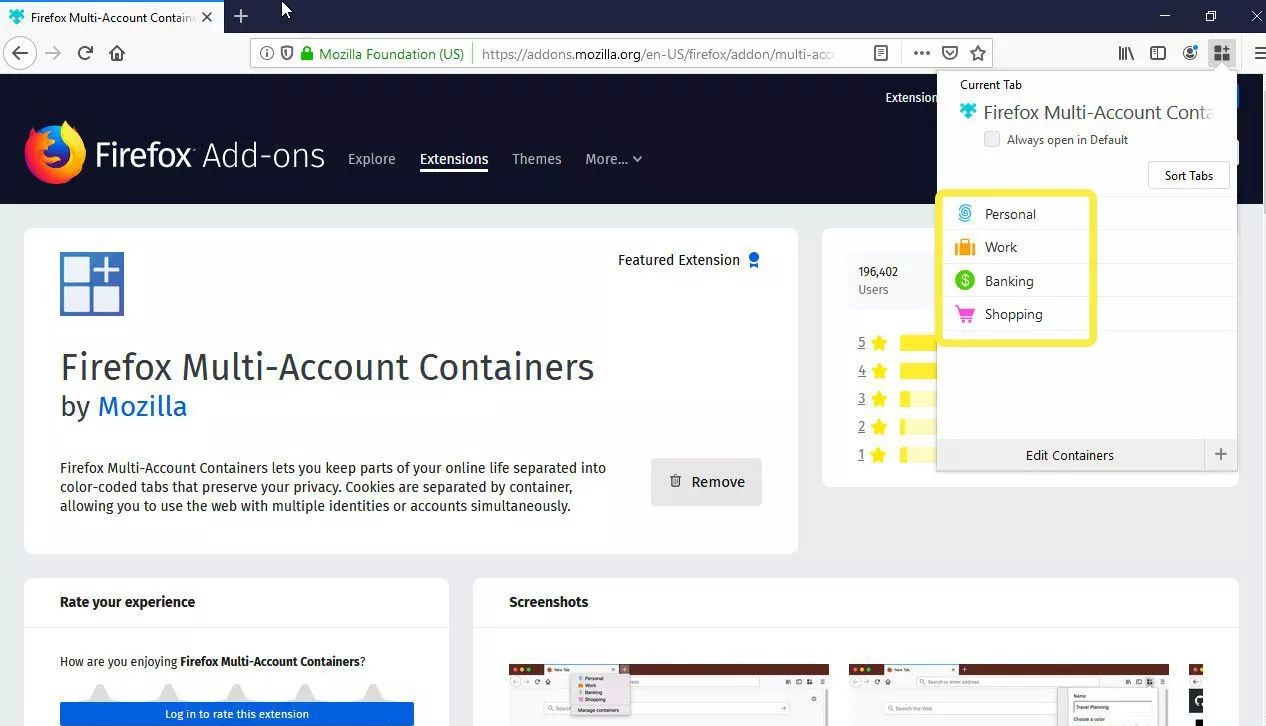Open the Multi-Account Containers toolbar icon
Image resolution: width=1266 pixels, height=726 pixels.
1222,54
